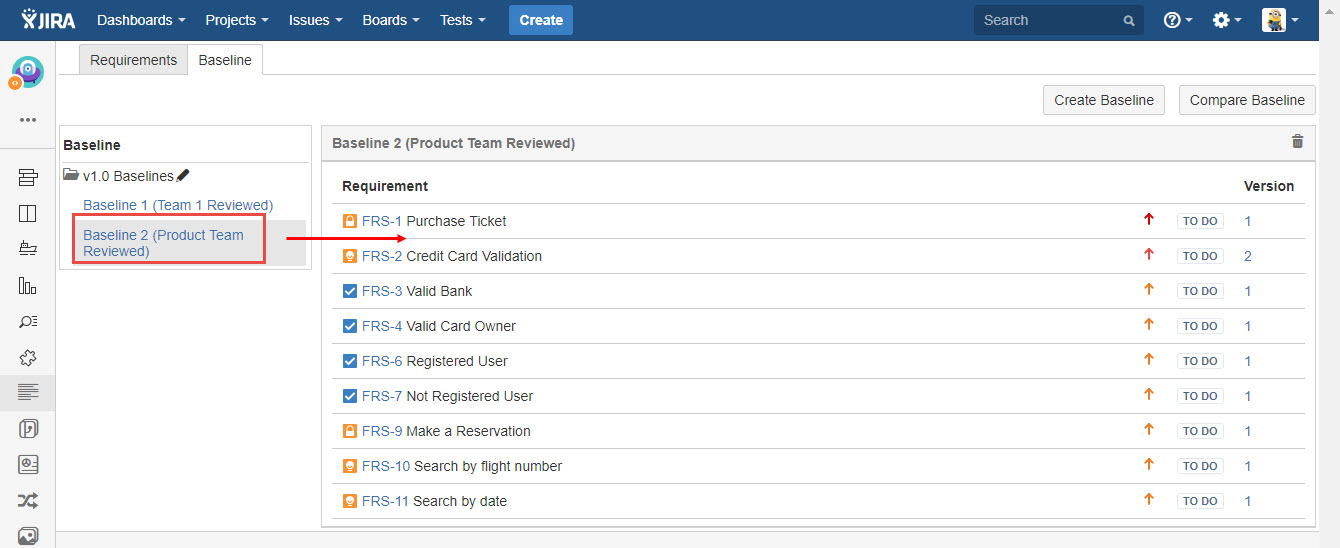Image resolution: width=1340 pixels, height=548 pixels.
Task: Click the FRS-3 blue checkbox icon
Action: tap(350, 291)
